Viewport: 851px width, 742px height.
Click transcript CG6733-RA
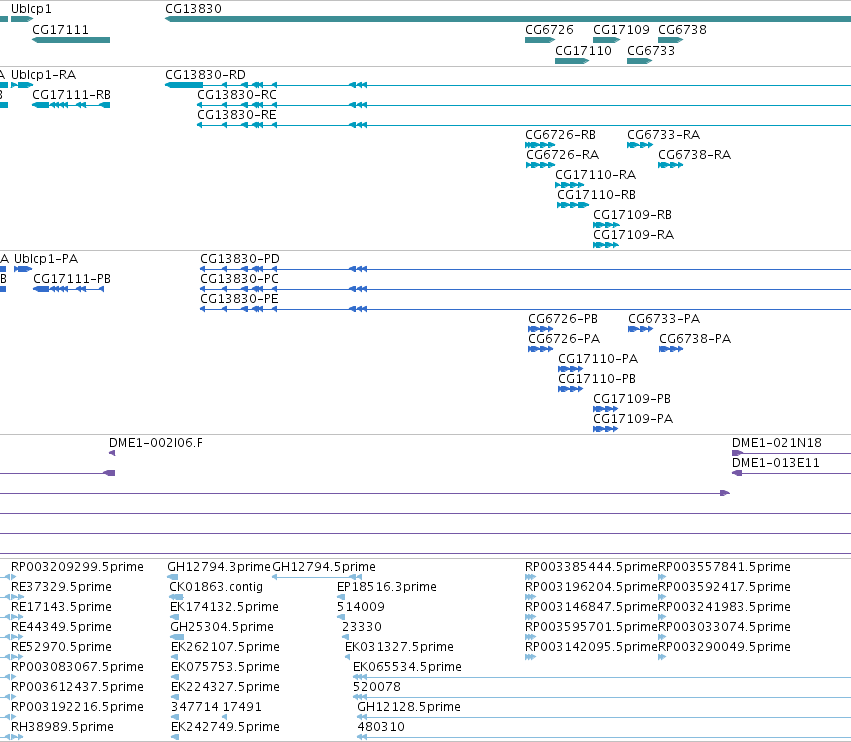(x=663, y=134)
